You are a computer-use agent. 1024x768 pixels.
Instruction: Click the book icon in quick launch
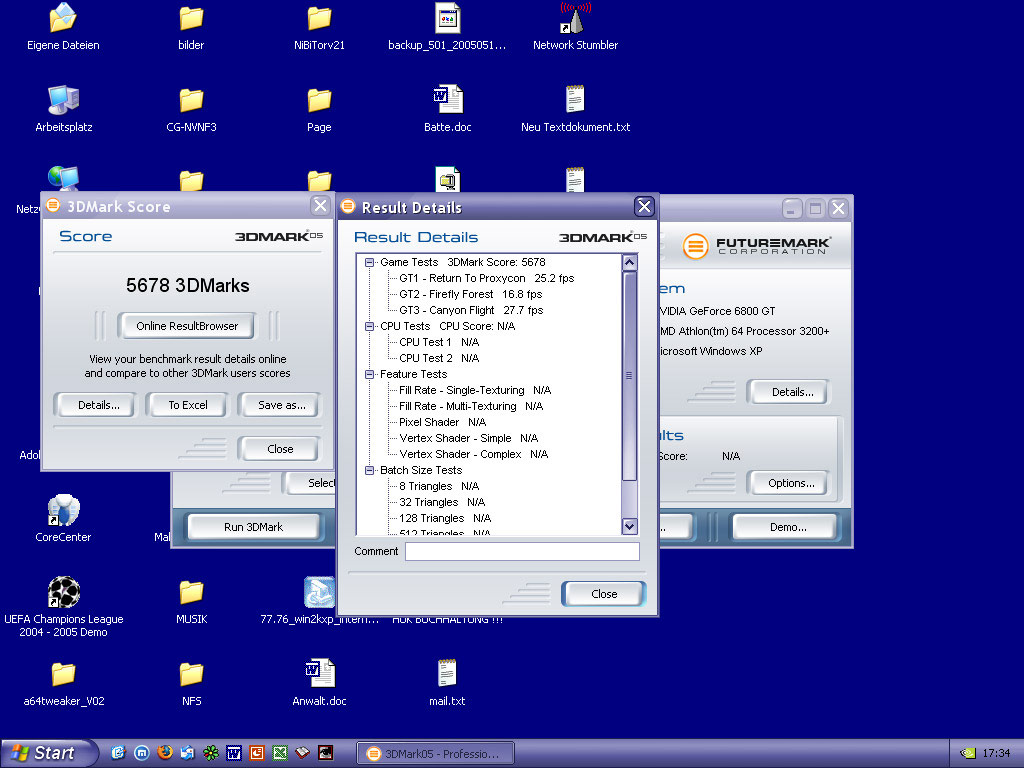(302, 753)
